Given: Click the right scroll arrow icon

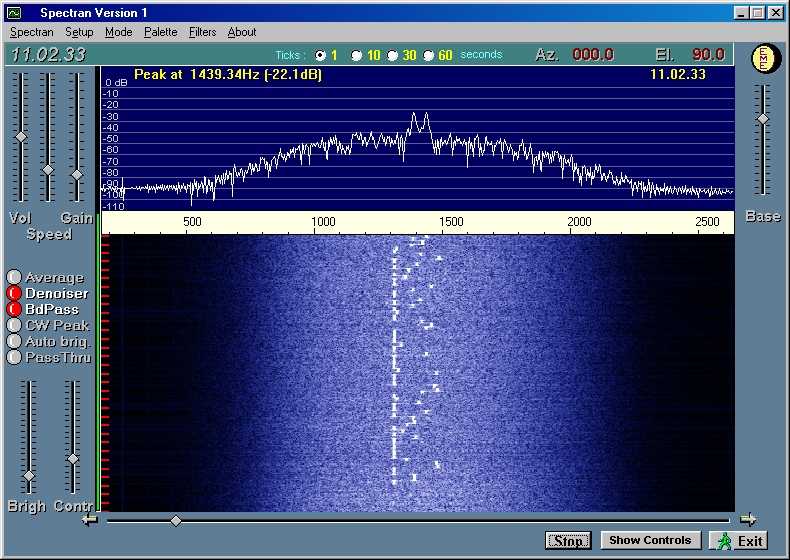Looking at the screenshot, I should [747, 519].
